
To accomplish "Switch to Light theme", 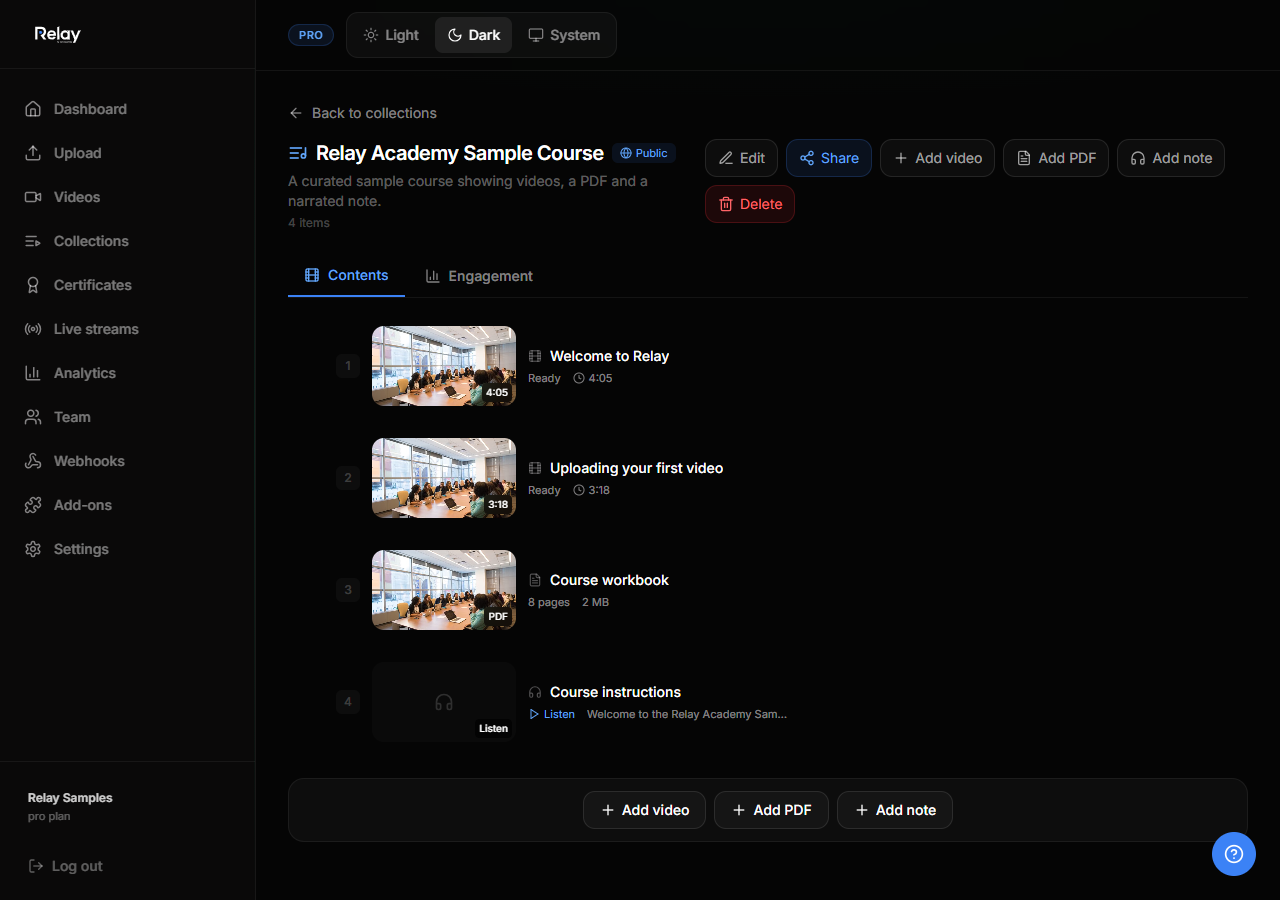I will [391, 35].
